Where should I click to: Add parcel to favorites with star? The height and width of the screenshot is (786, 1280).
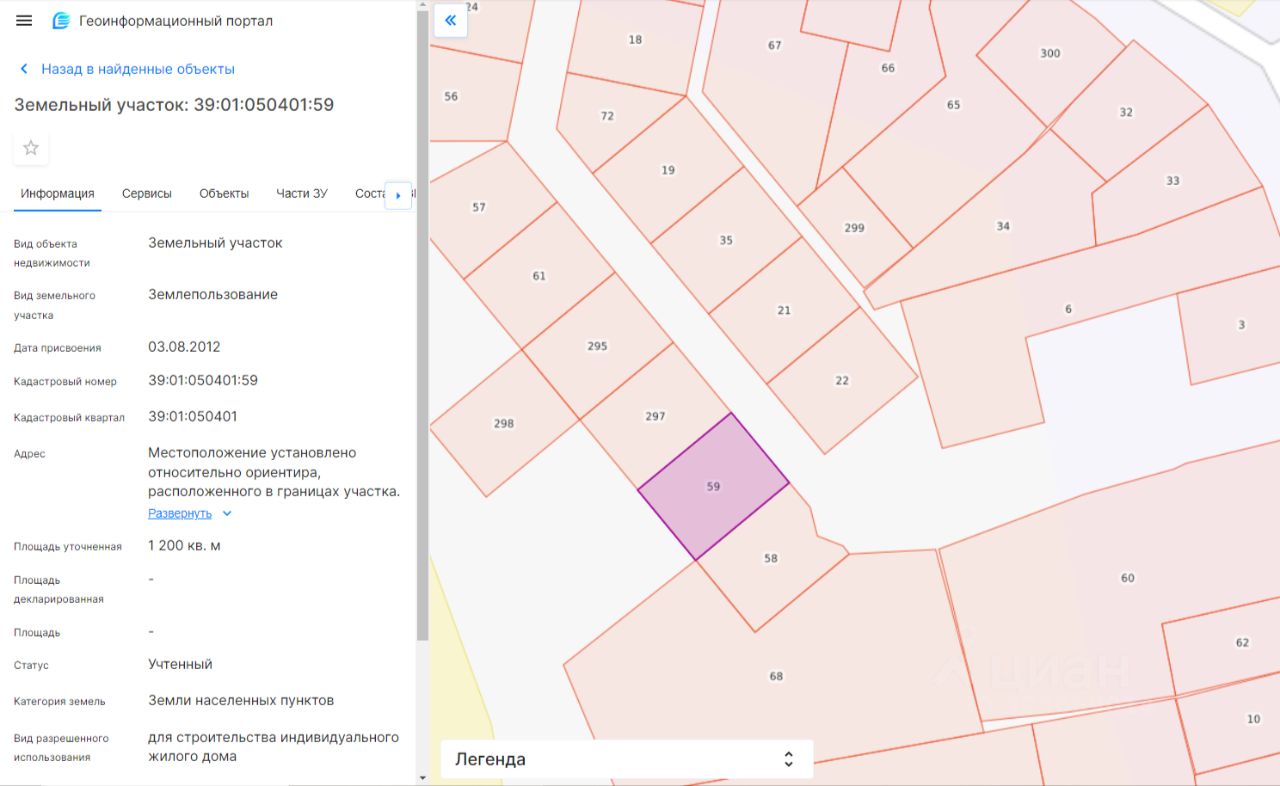[31, 148]
